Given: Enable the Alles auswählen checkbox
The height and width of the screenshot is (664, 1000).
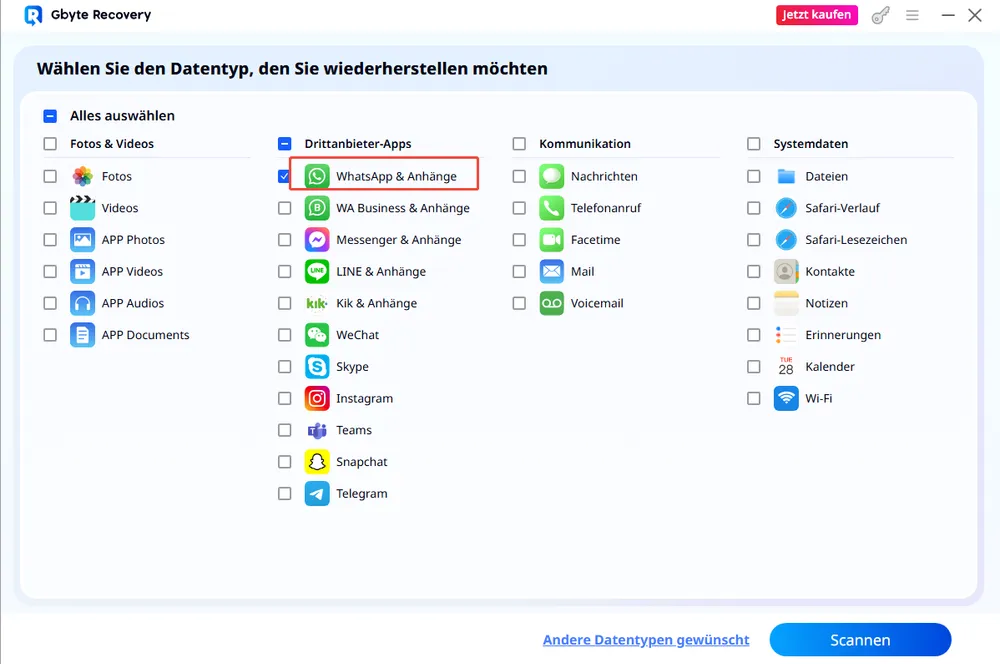Looking at the screenshot, I should click(x=50, y=116).
